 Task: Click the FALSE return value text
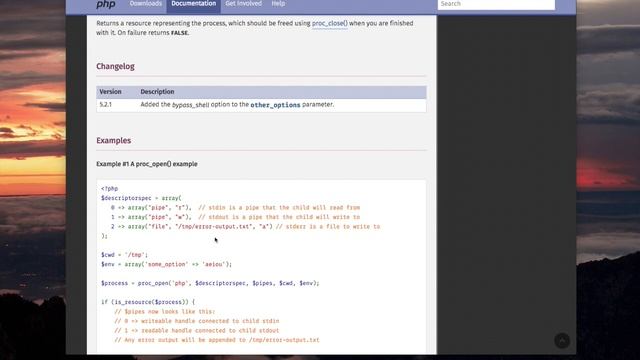[x=179, y=33]
